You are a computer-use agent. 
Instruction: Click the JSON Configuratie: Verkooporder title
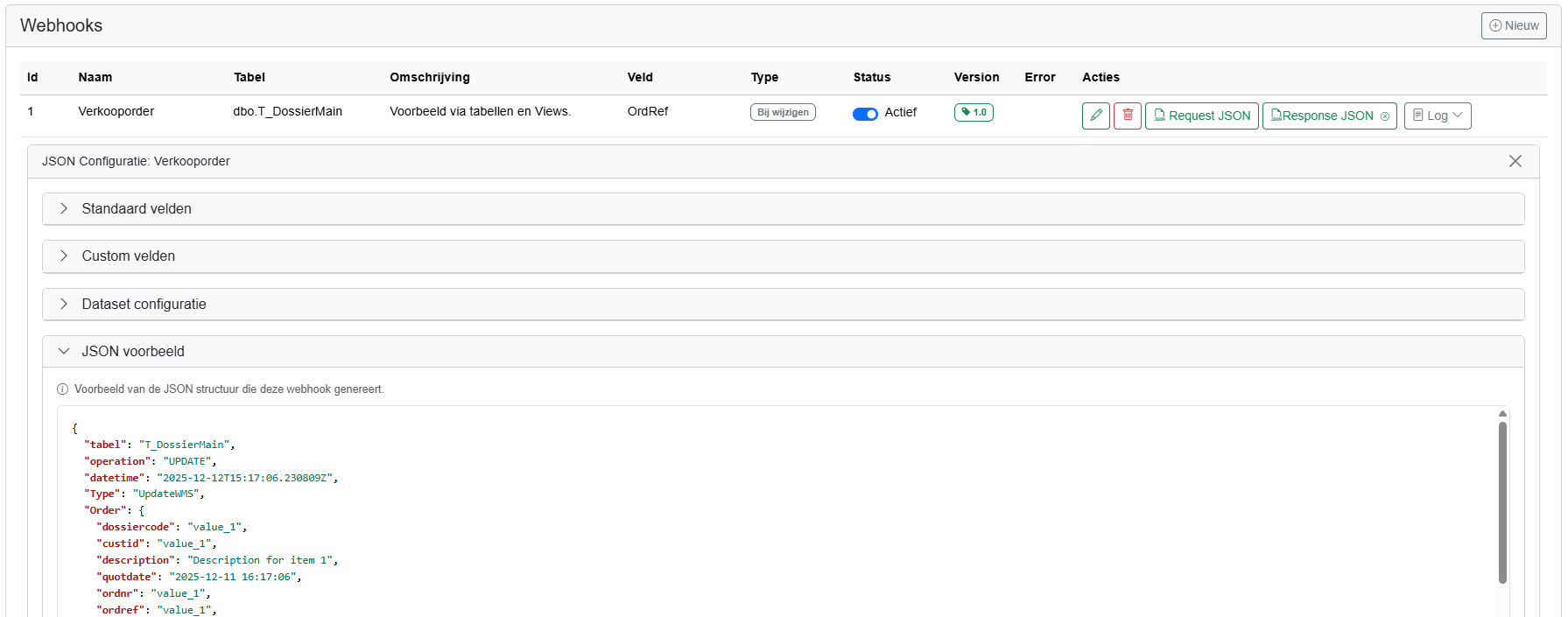pyautogui.click(x=136, y=161)
